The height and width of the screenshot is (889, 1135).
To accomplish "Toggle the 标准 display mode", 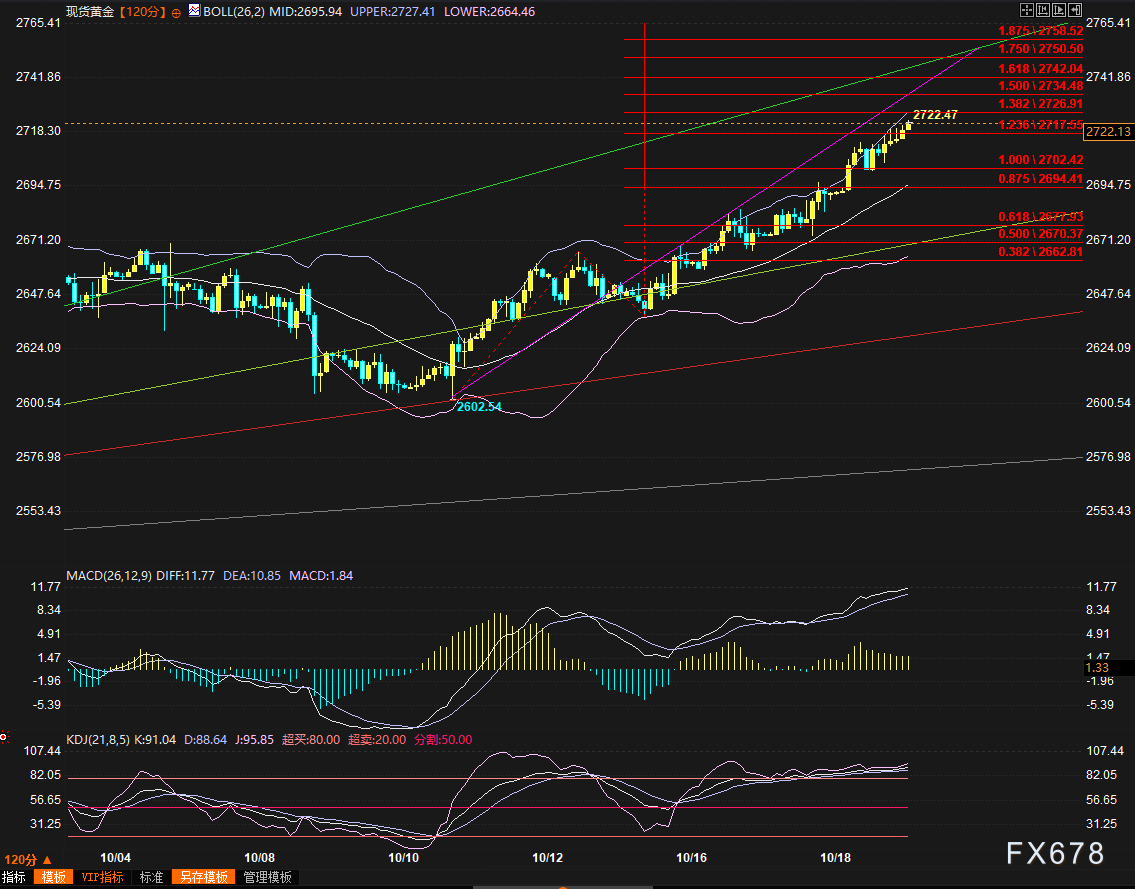I will 151,878.
